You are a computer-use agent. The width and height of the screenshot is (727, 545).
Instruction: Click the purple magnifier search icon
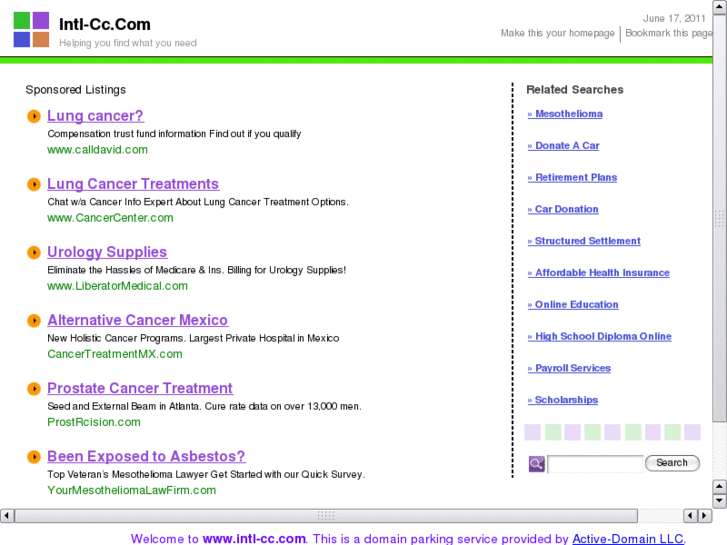(x=536, y=463)
